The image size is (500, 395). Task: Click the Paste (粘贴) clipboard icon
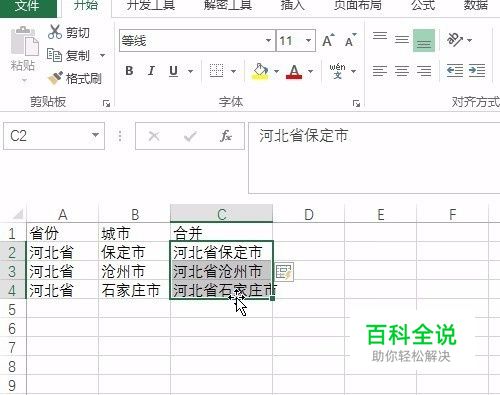tap(24, 41)
